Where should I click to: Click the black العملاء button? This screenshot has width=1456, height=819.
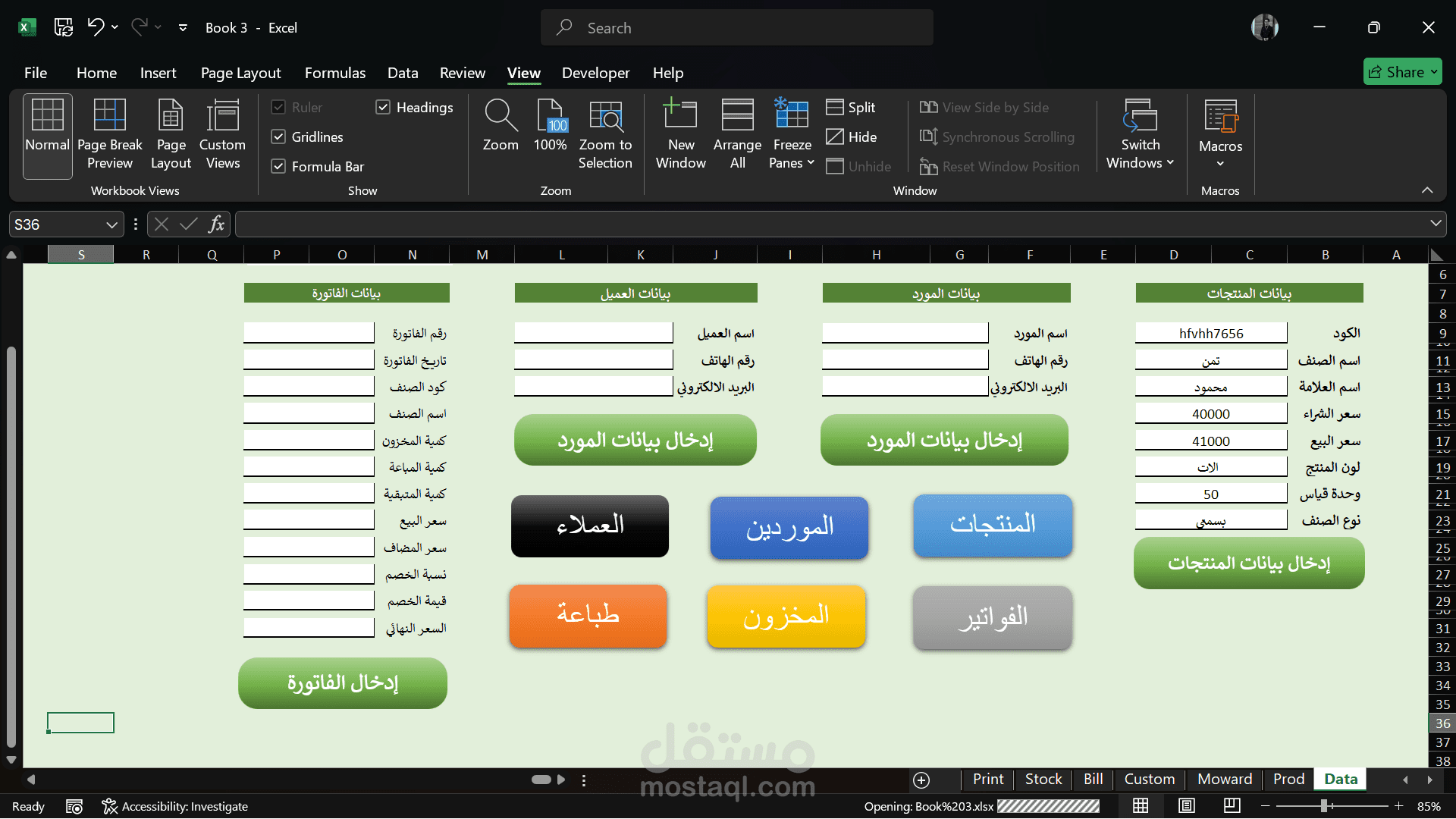[590, 526]
